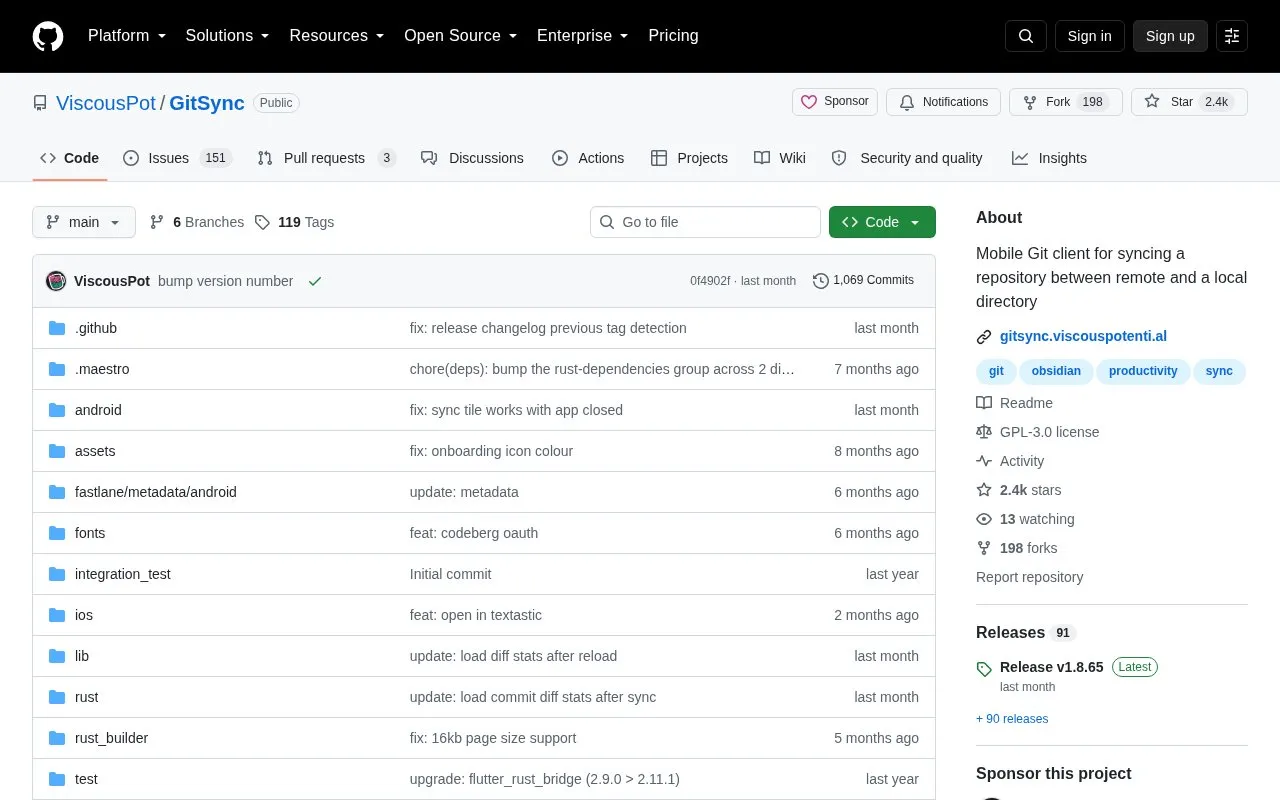
Task: Expand the Platform menu
Action: 127,36
